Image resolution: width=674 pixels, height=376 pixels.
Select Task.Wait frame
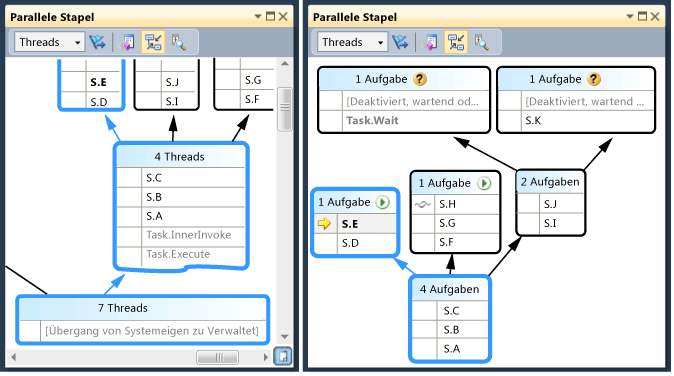(x=404, y=121)
